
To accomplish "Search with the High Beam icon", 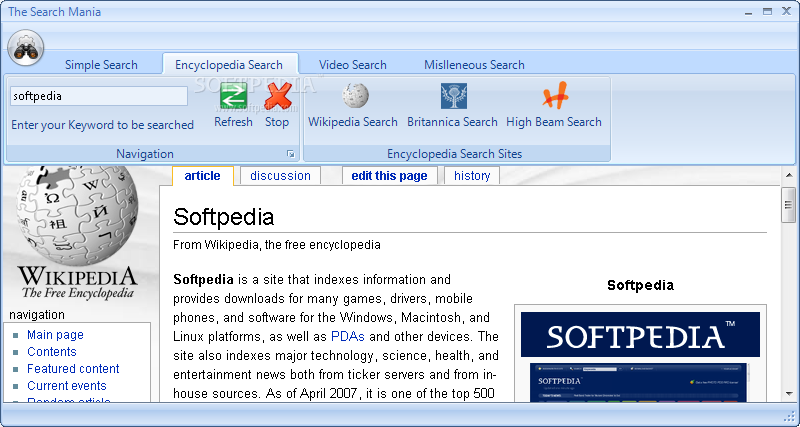I will [555, 96].
